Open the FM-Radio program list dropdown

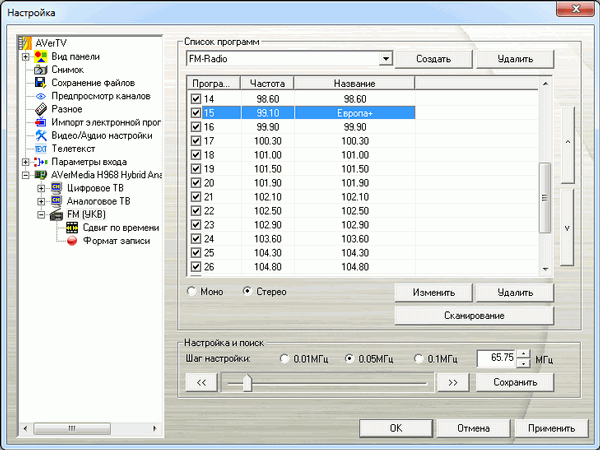coord(386,60)
